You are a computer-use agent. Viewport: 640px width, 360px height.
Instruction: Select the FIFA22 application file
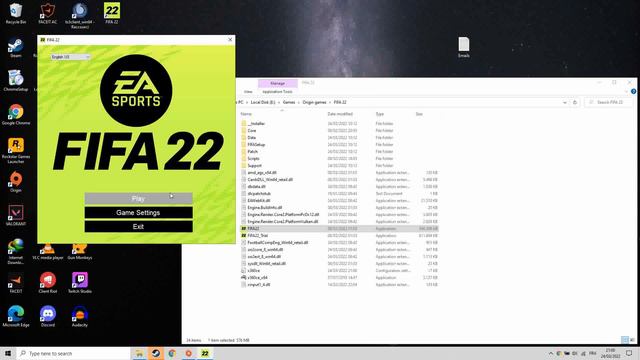[339, 229]
